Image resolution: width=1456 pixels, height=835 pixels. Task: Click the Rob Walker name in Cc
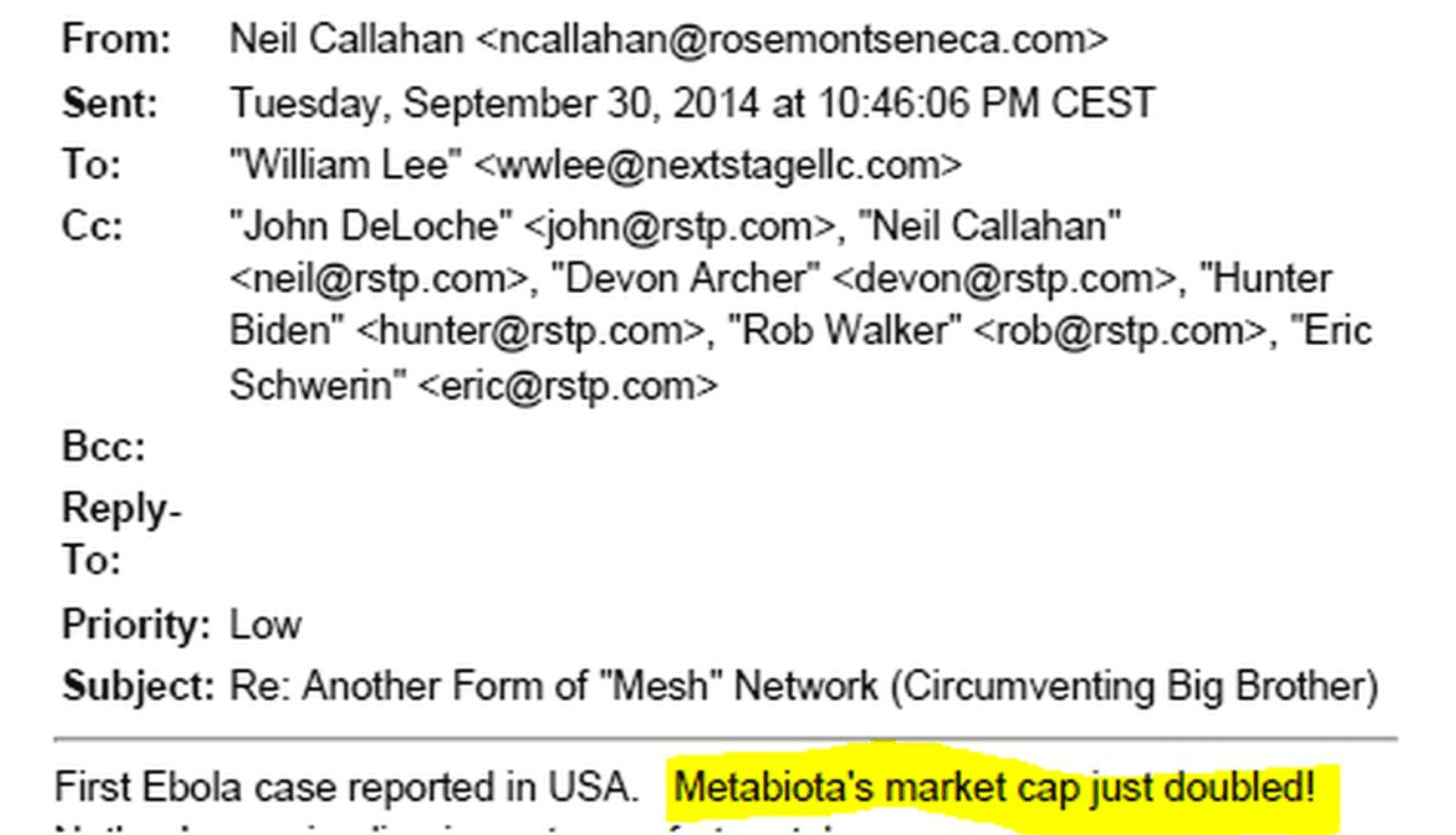(x=845, y=331)
